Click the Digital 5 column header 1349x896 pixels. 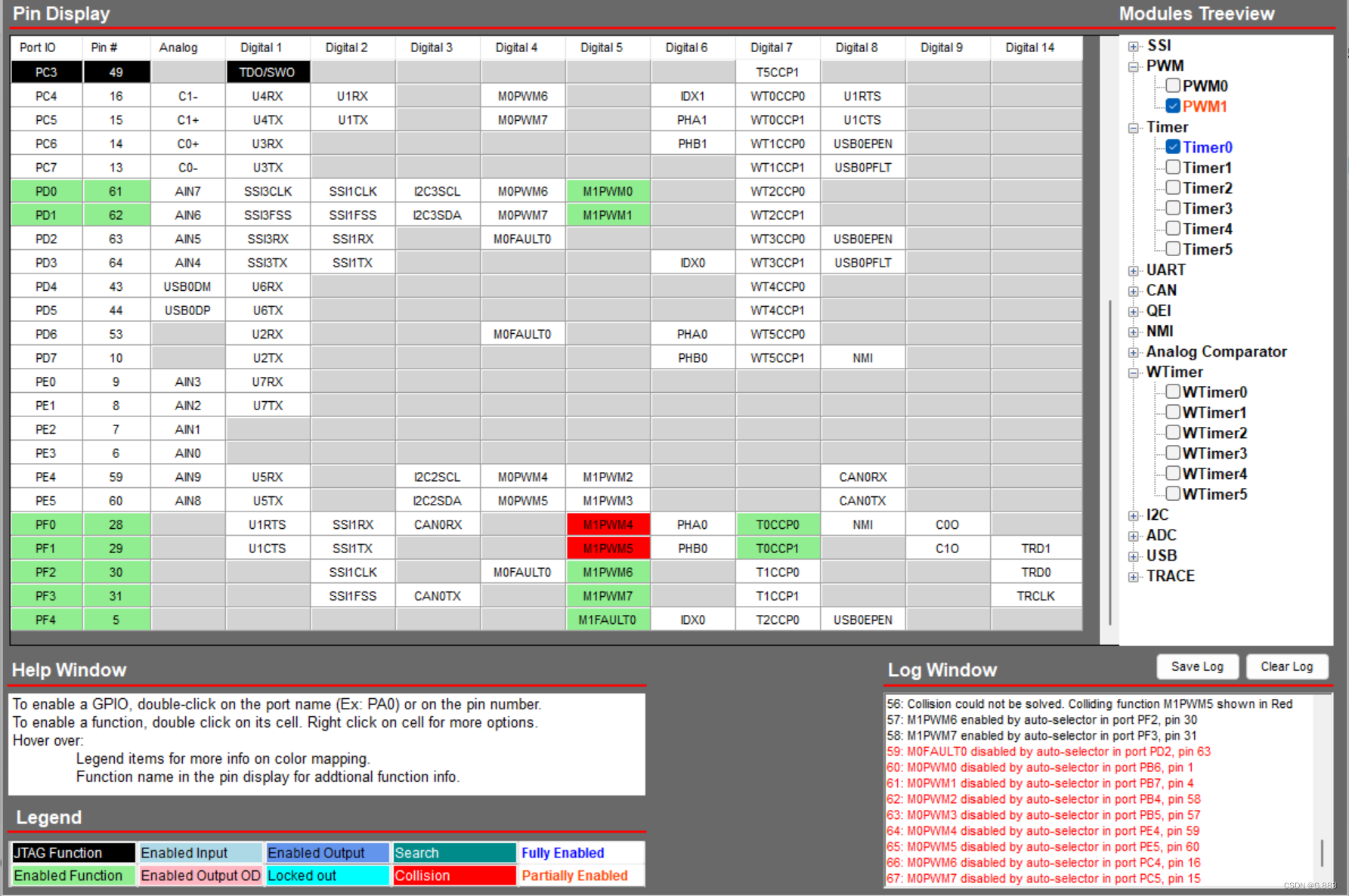(602, 48)
